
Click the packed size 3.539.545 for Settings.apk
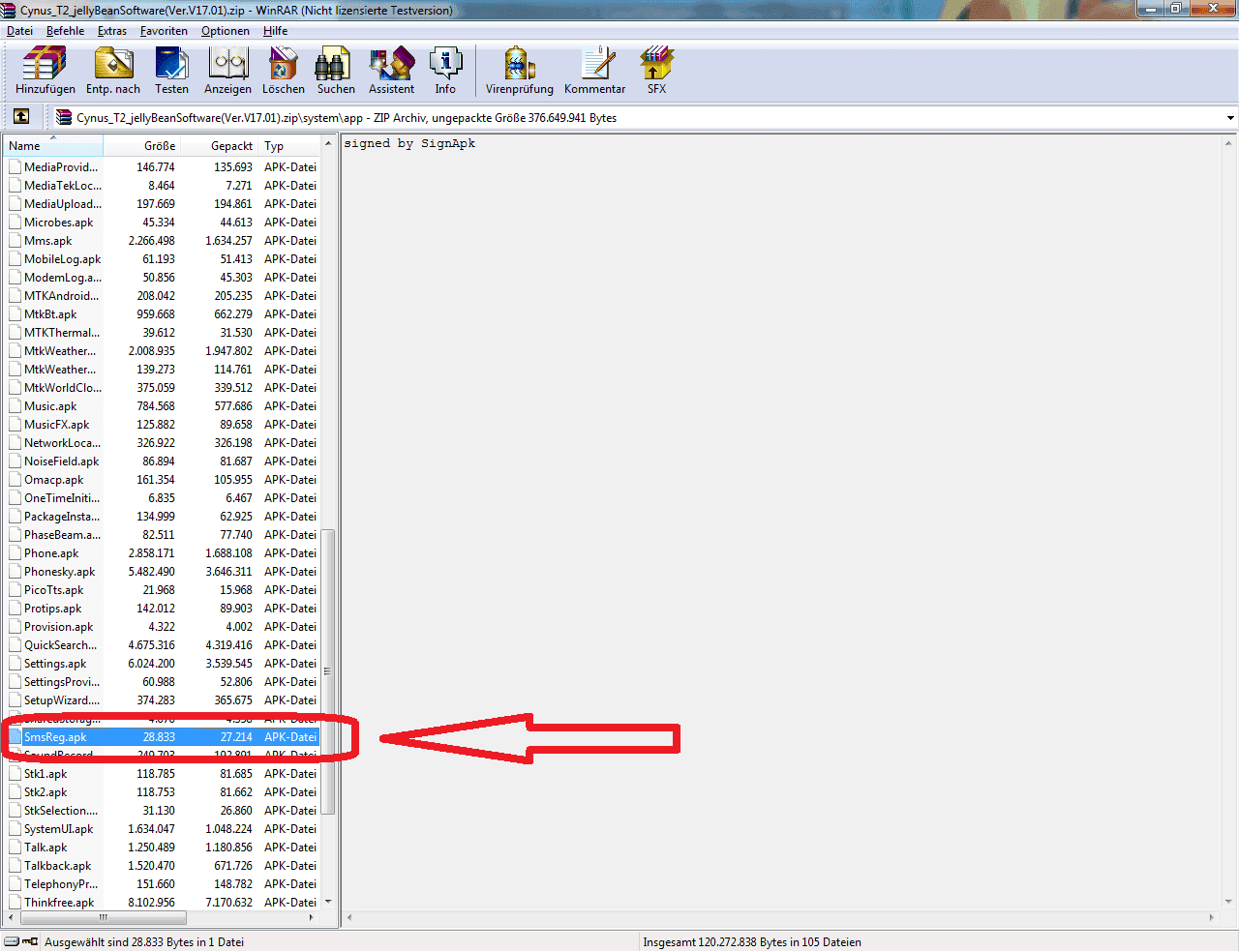pyautogui.click(x=228, y=664)
